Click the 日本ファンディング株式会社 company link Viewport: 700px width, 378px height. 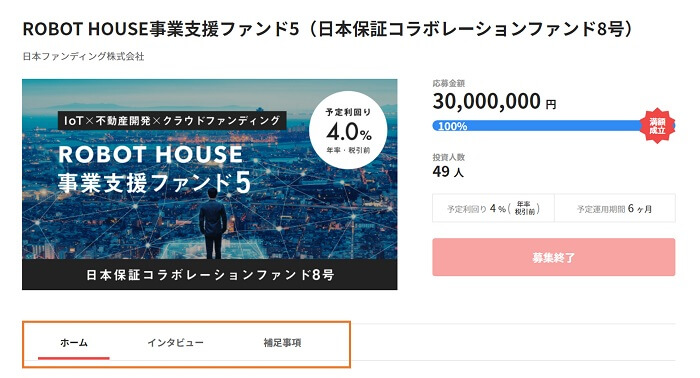[x=83, y=56]
